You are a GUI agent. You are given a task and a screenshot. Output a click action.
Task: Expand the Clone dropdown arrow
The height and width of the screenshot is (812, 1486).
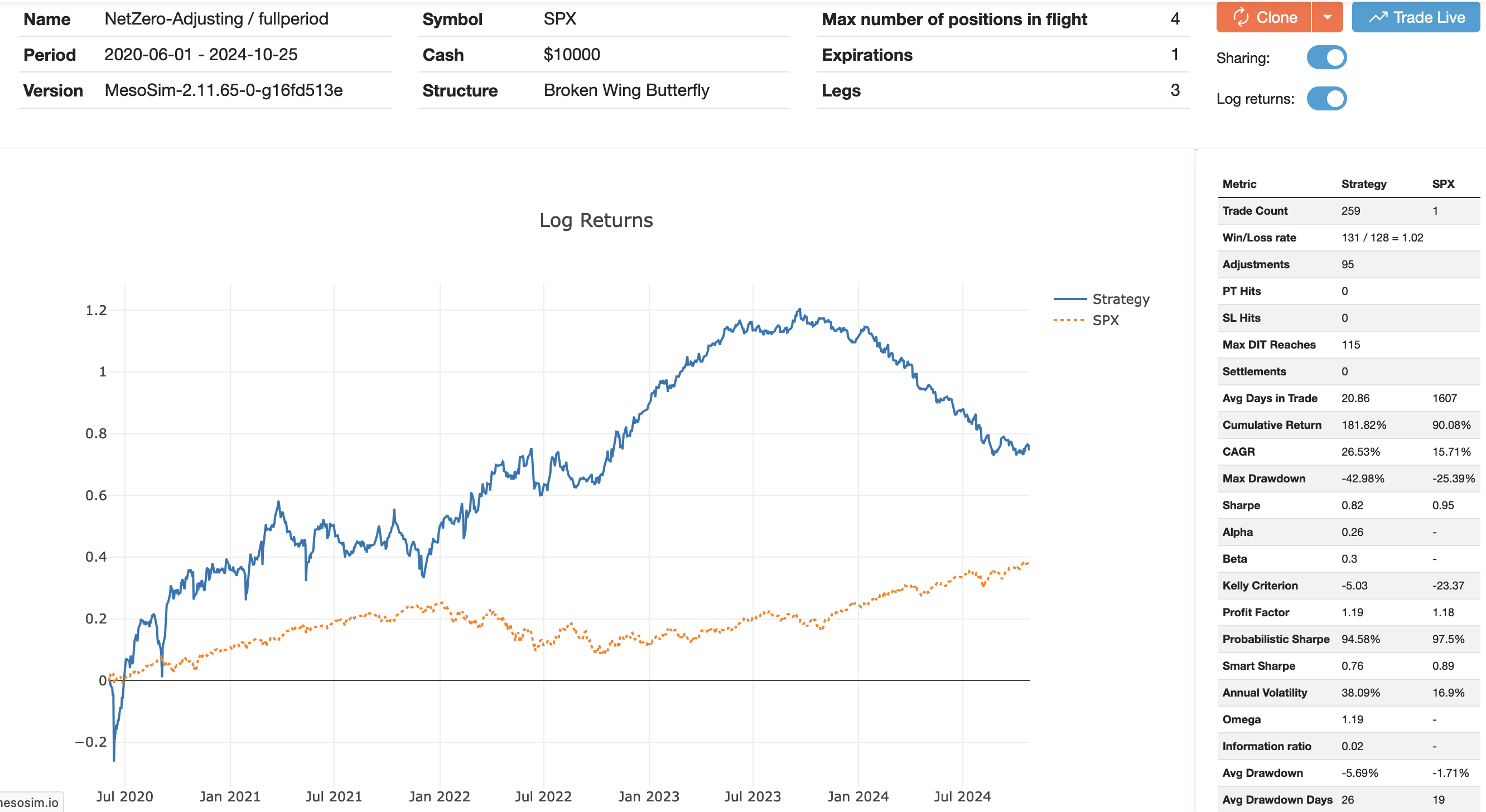[x=1328, y=17]
